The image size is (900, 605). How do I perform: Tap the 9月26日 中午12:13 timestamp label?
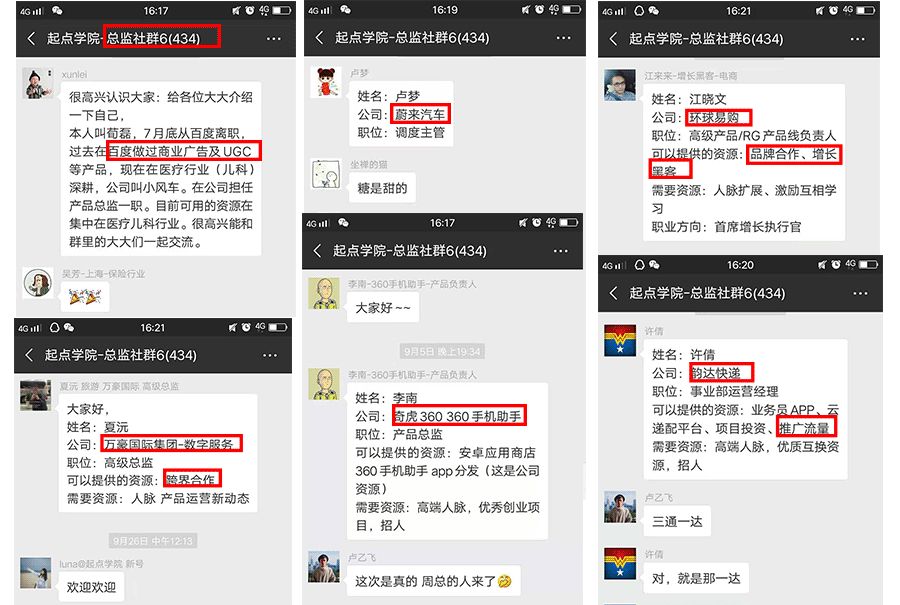pyautogui.click(x=153, y=541)
